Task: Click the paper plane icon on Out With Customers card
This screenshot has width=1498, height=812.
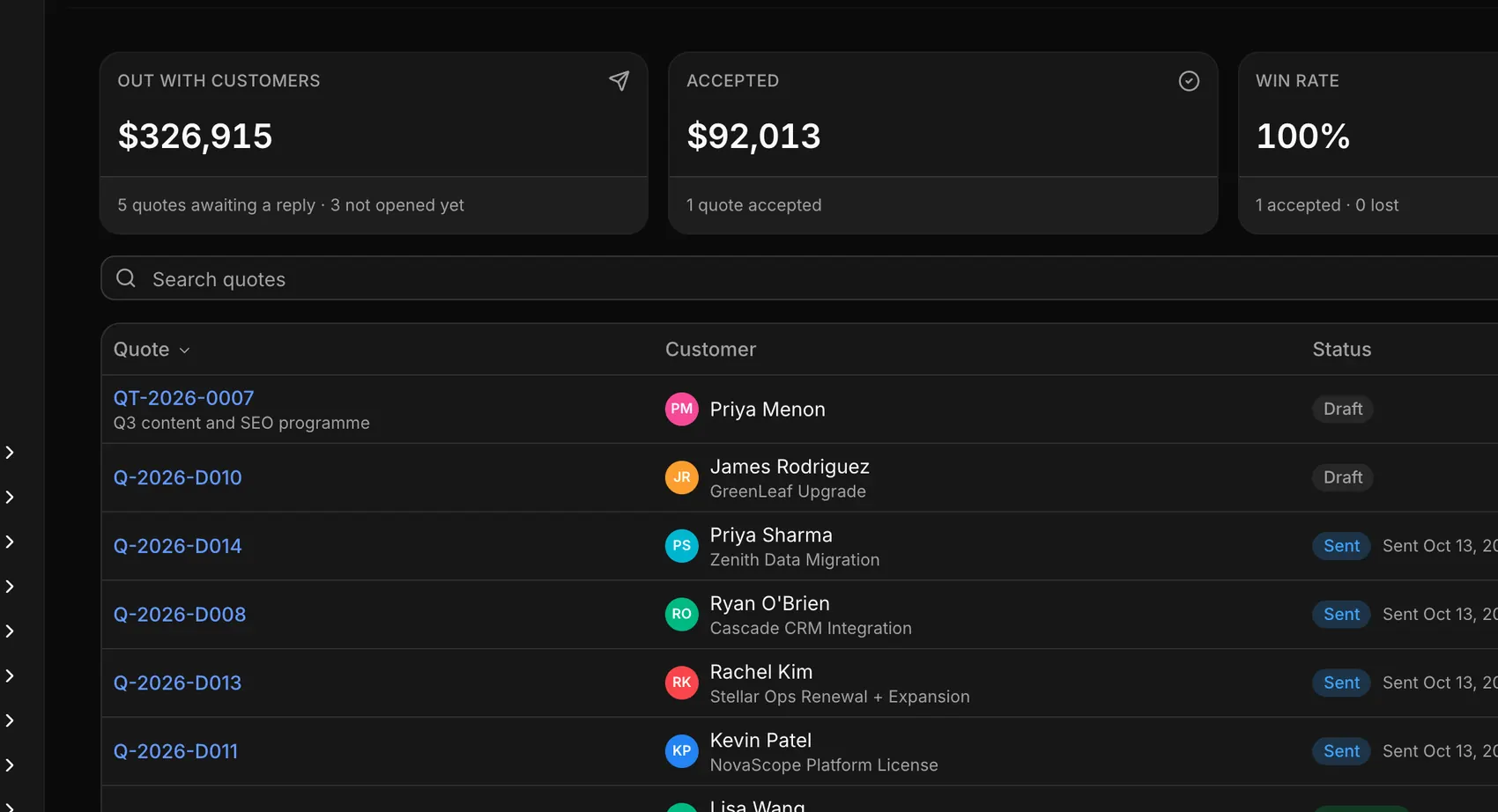Action: (619, 81)
